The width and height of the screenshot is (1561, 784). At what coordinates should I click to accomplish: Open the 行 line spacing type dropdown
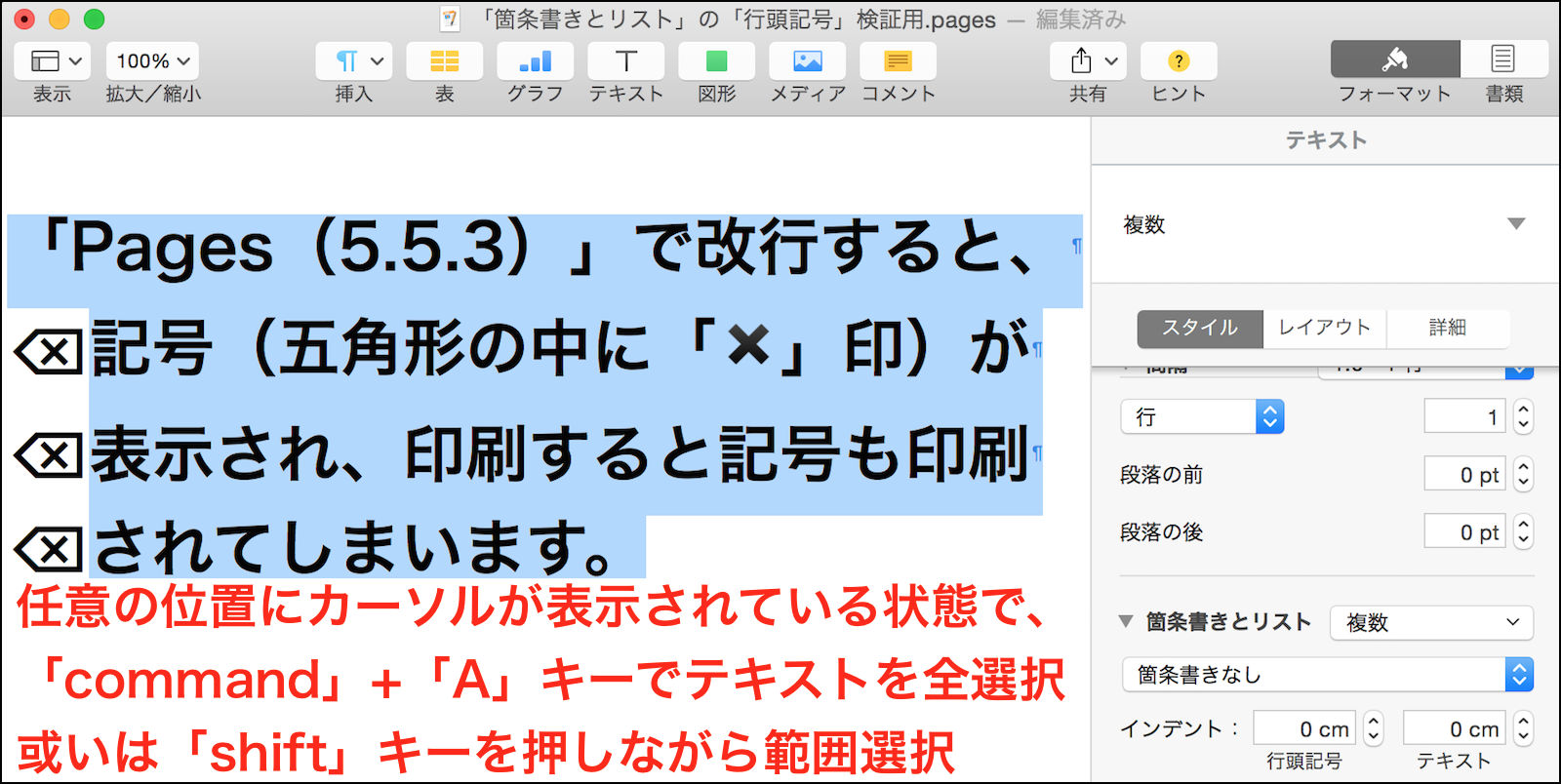tap(1202, 417)
